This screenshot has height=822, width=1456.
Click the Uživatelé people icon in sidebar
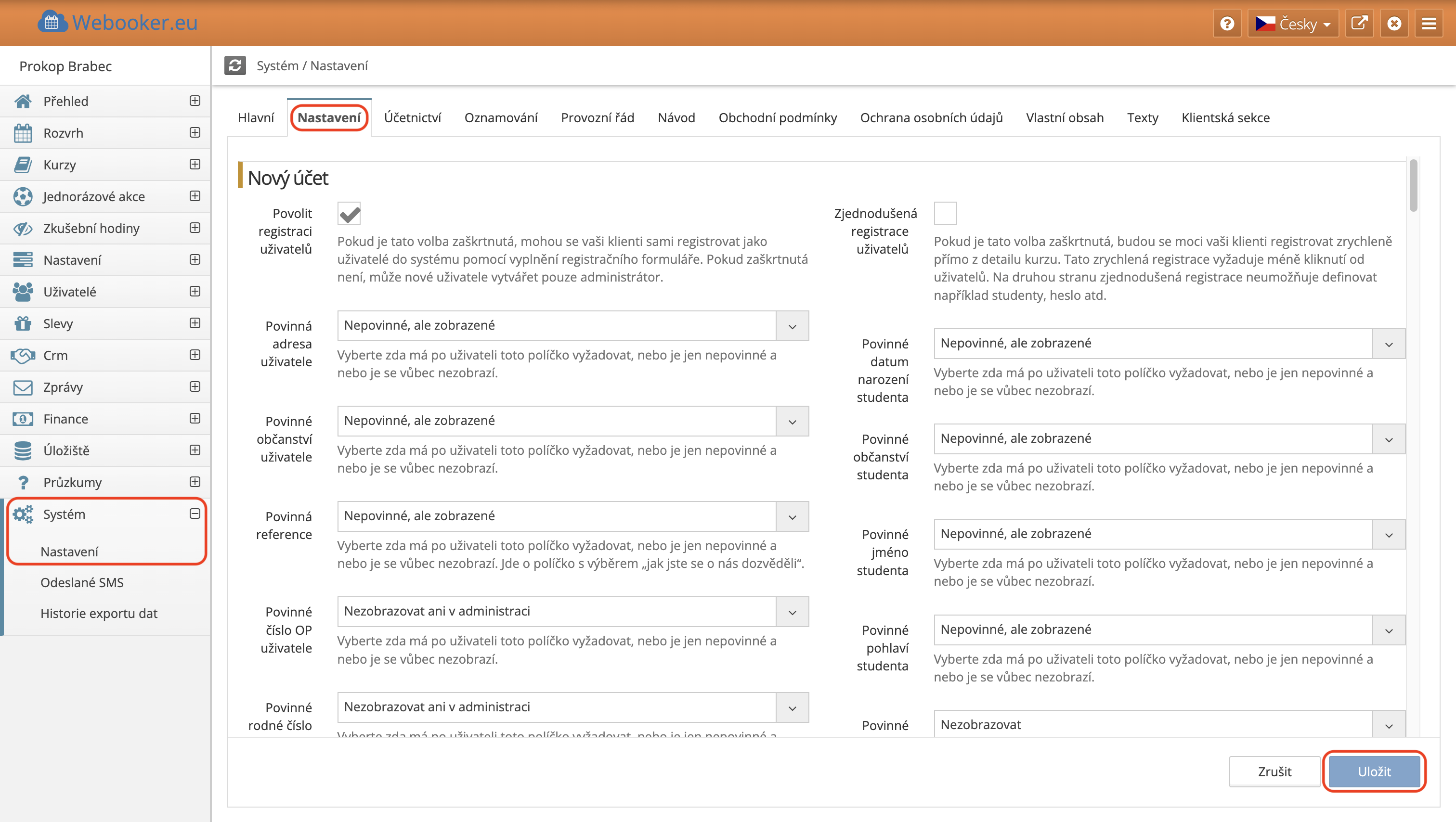(23, 292)
